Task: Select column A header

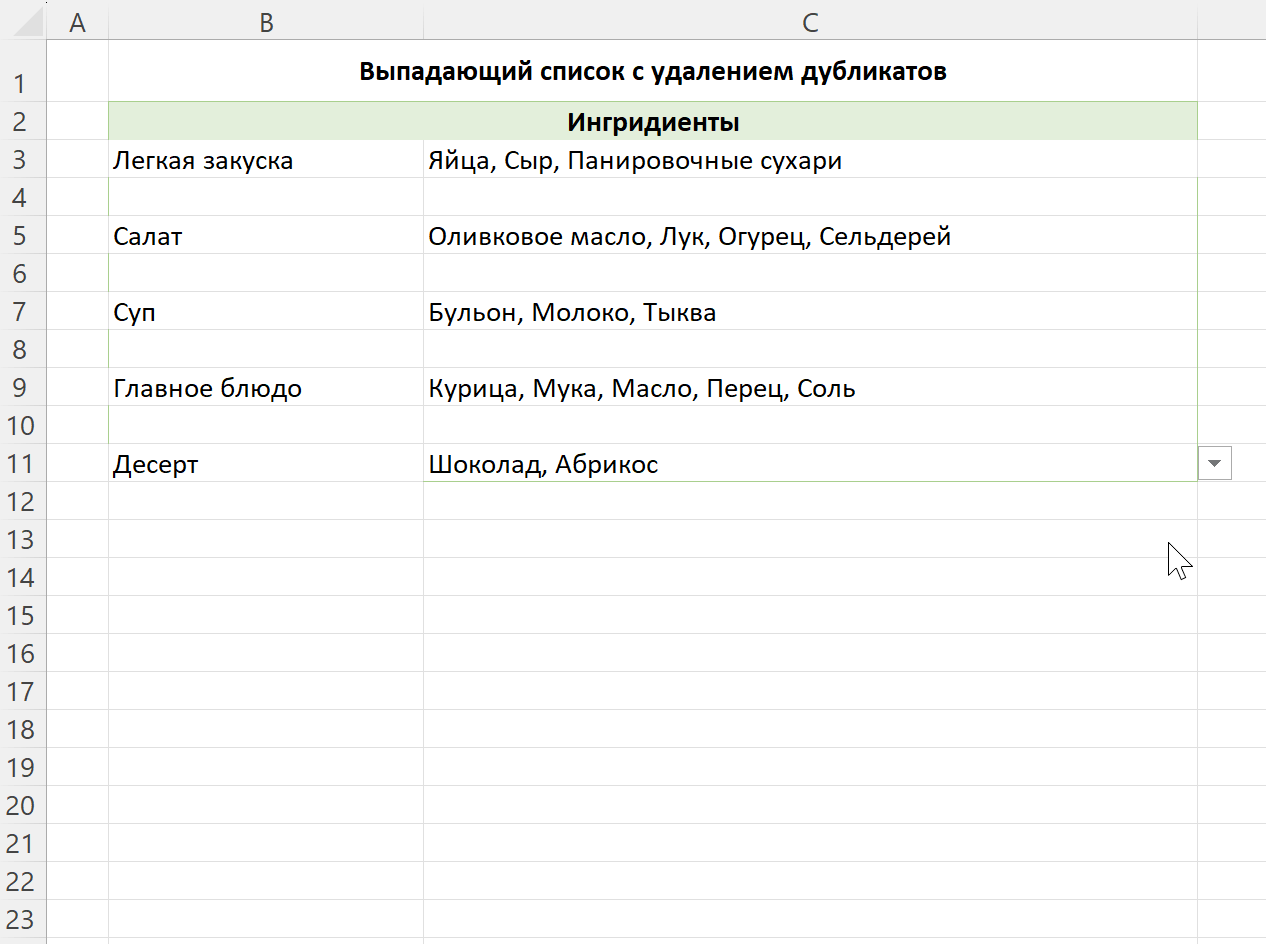Action: (77, 22)
